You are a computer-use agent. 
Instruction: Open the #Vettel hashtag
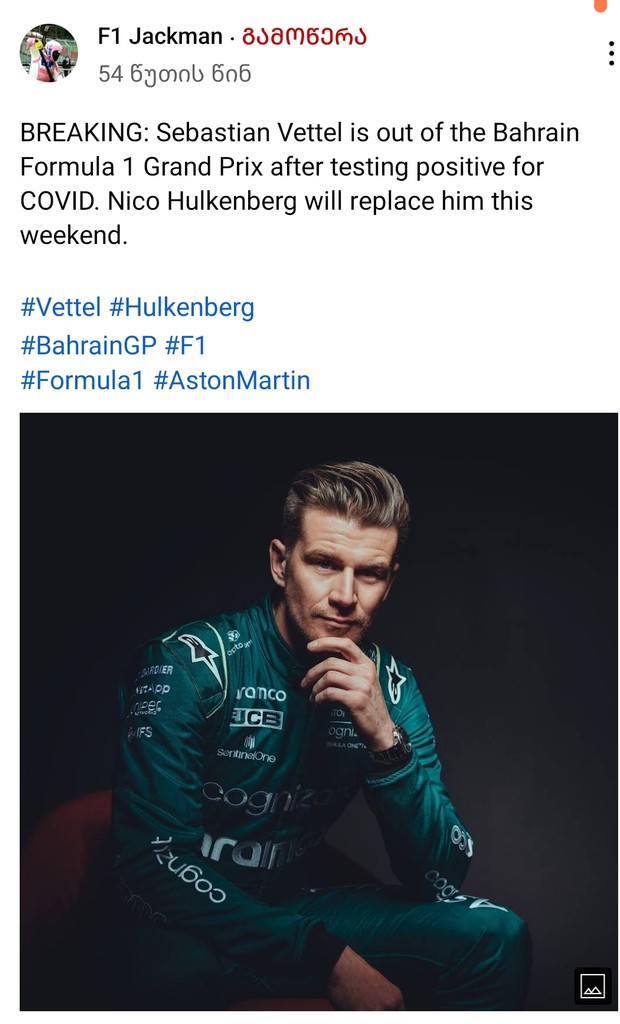[61, 307]
